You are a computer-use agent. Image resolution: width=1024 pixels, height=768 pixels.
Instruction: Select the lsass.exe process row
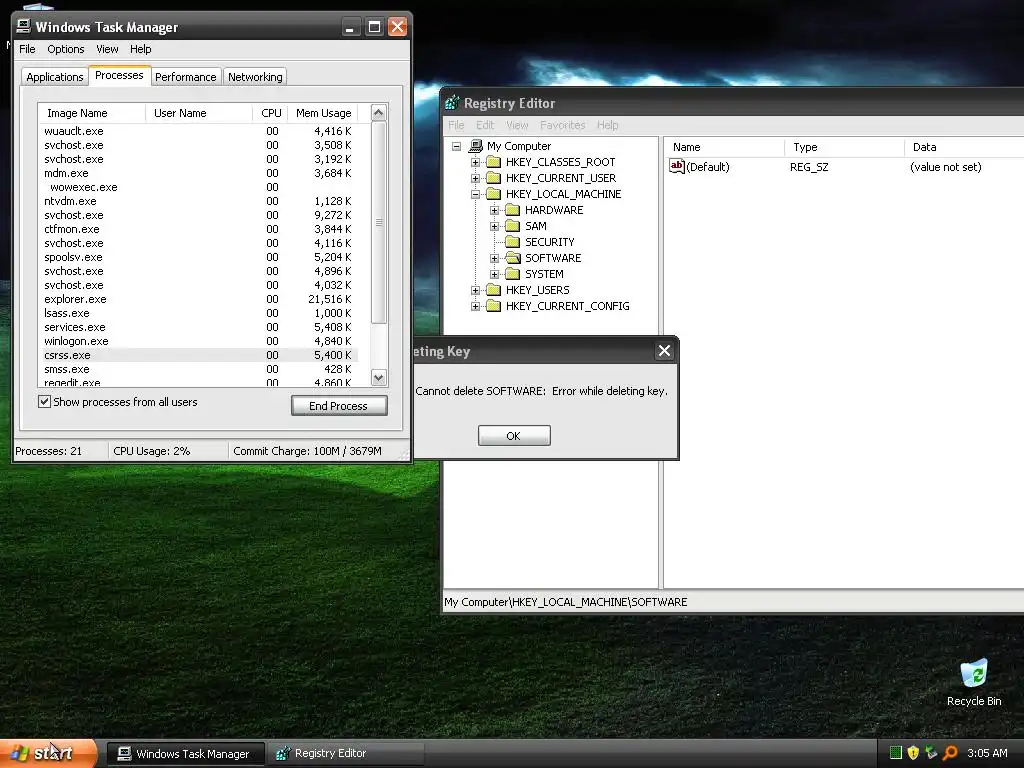point(198,313)
